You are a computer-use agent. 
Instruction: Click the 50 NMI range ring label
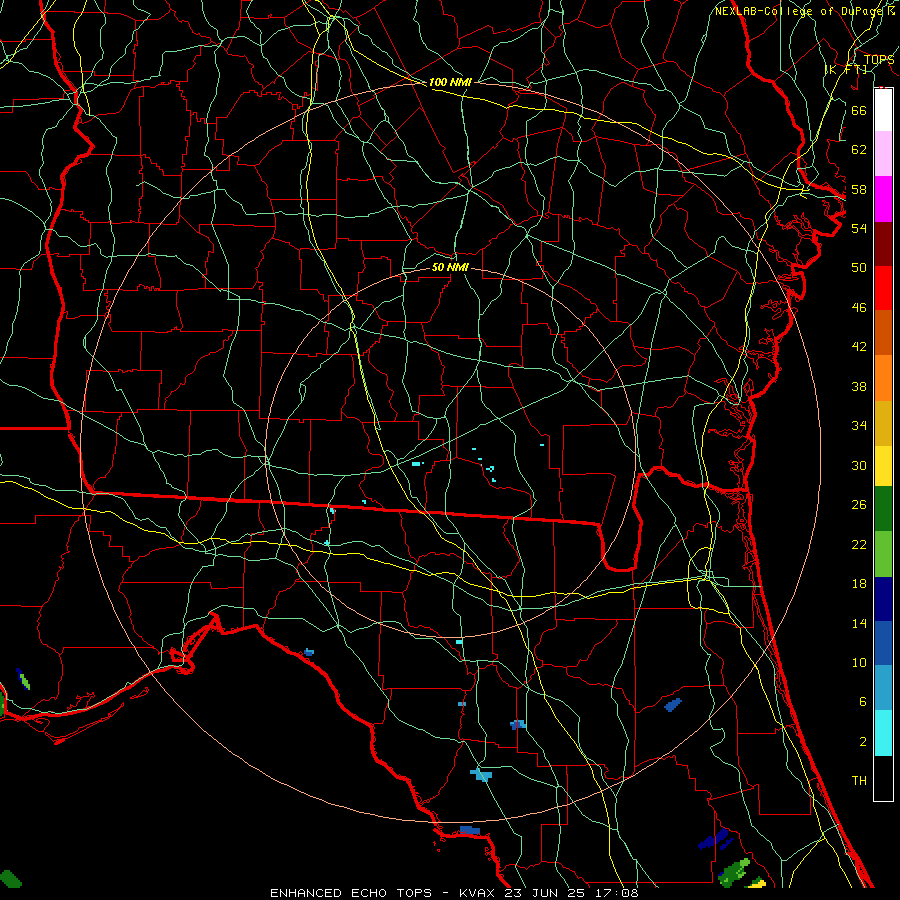450,267
